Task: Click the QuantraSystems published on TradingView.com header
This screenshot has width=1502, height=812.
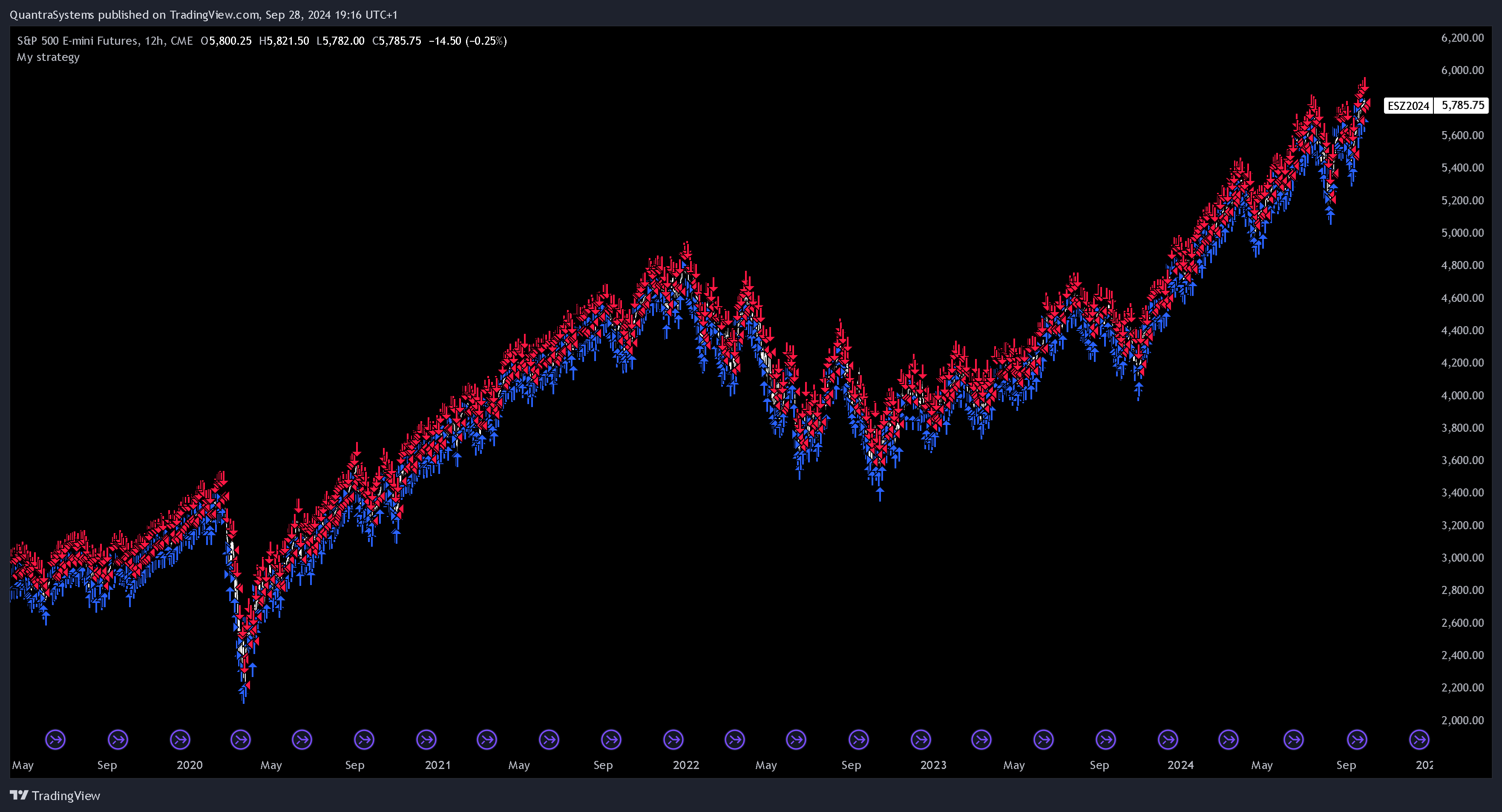Action: [204, 14]
